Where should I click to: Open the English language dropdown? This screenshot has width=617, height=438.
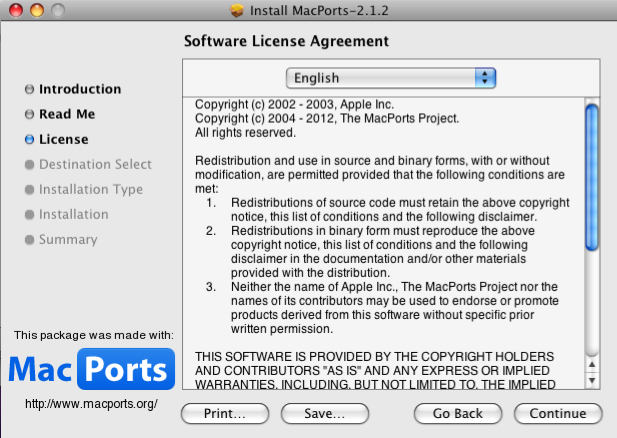pyautogui.click(x=390, y=78)
